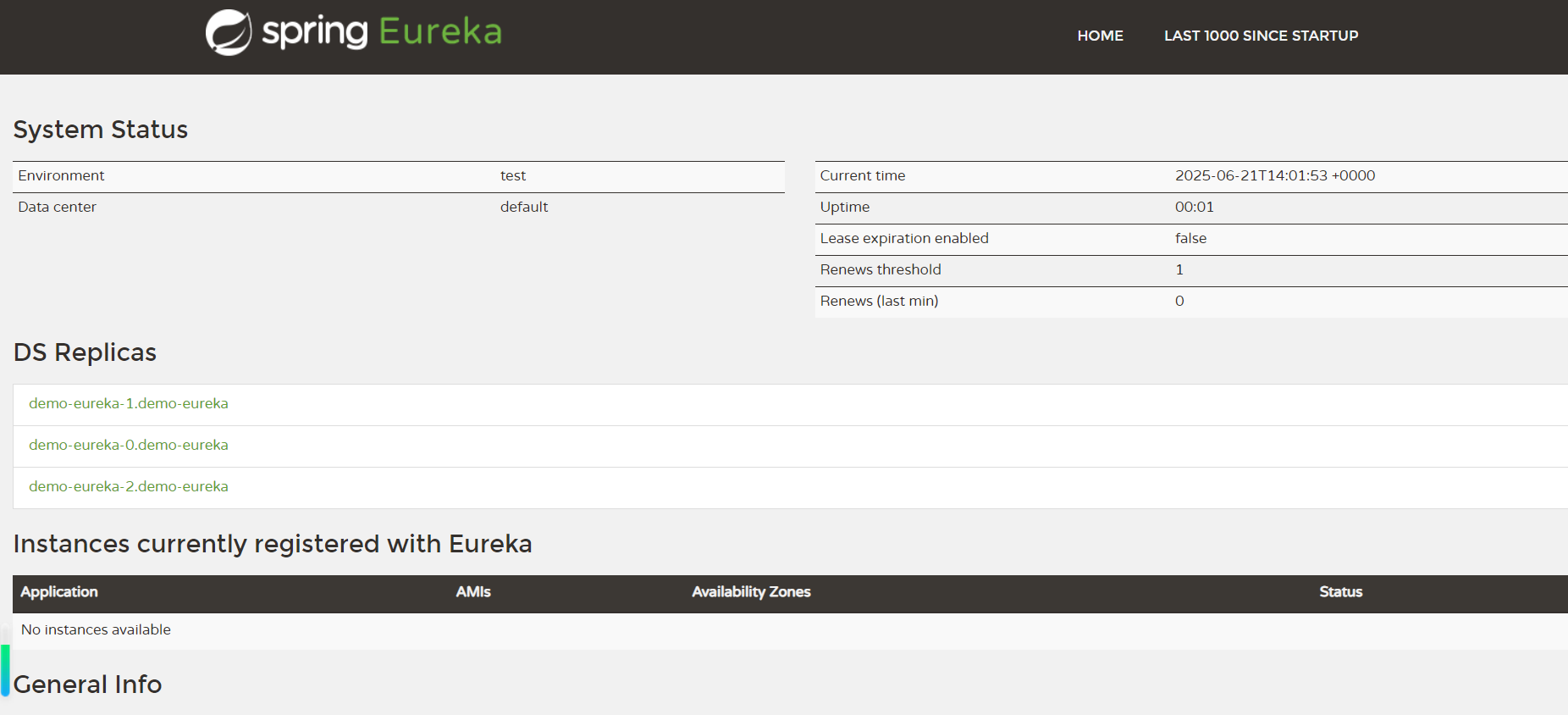Screen dimensions: 1568x715
Task: Open the demo-eureka-1.demo-eureka replica link
Action: pos(129,403)
